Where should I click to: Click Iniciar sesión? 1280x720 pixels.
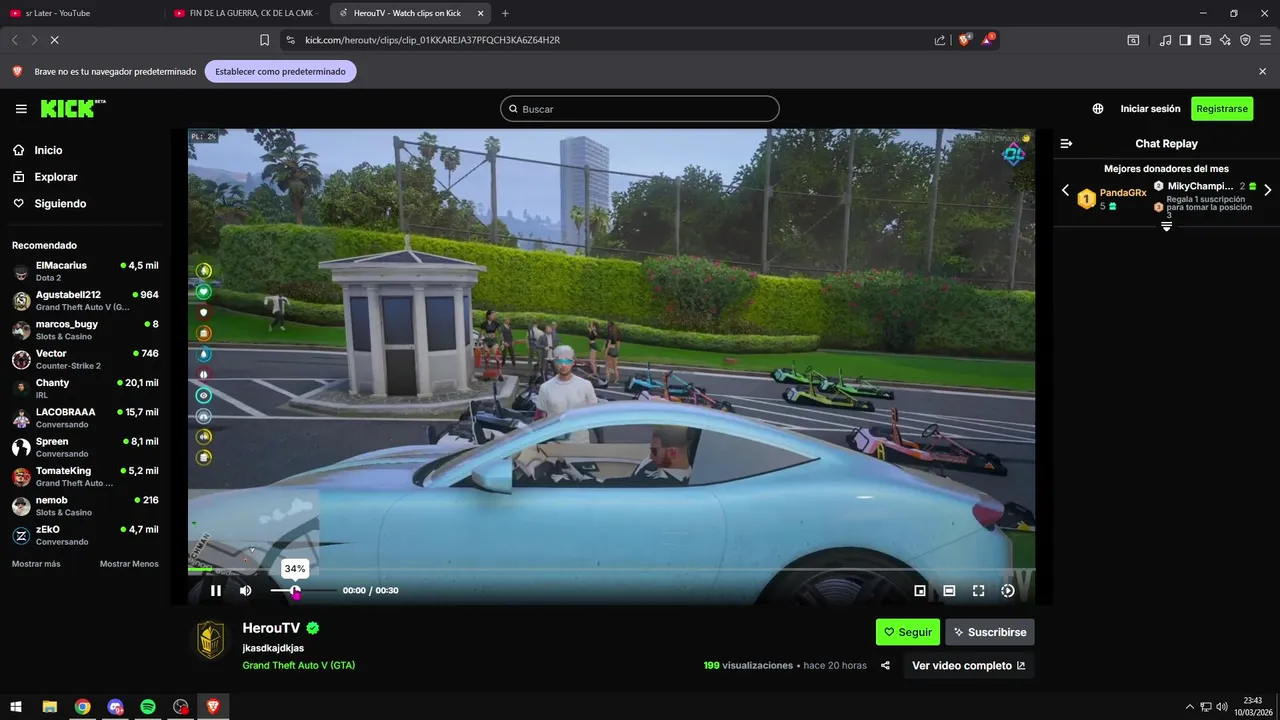(1150, 109)
